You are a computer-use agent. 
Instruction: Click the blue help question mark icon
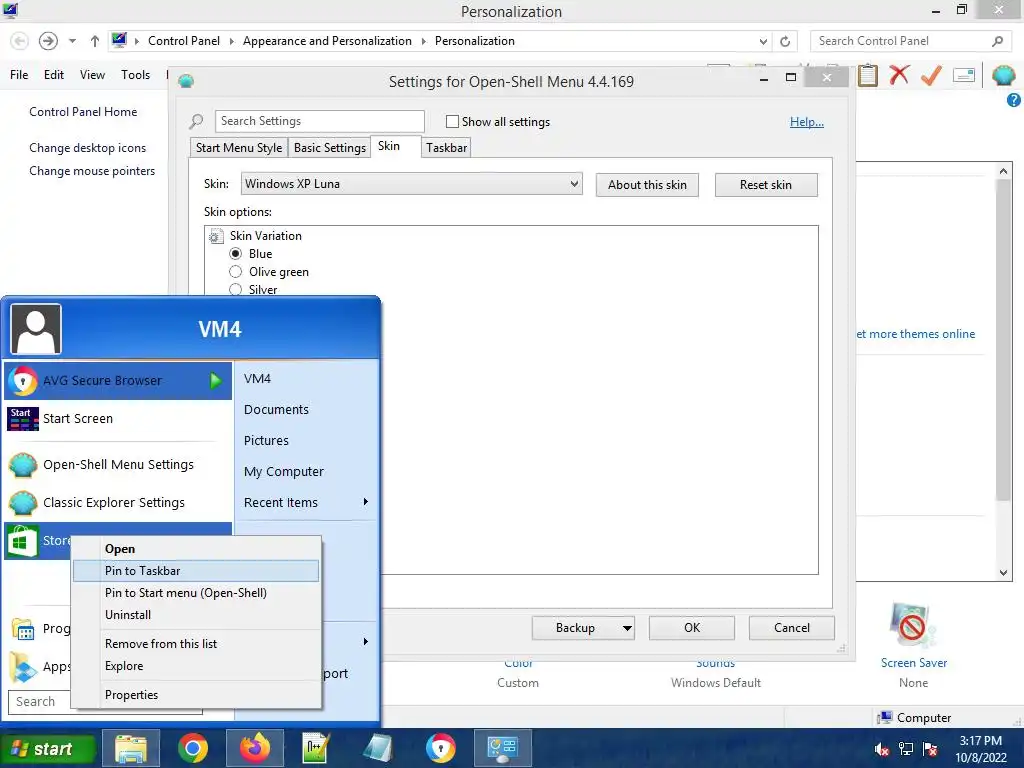(x=1014, y=100)
